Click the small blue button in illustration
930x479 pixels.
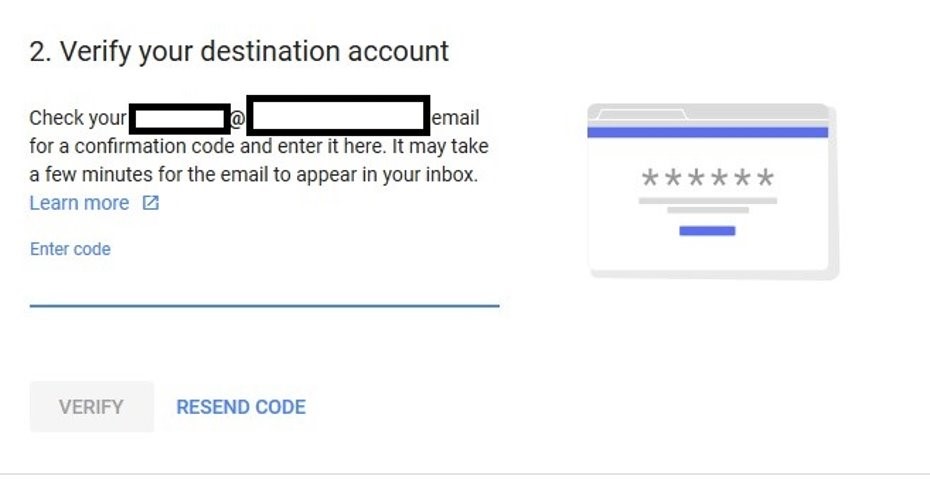pyautogui.click(x=707, y=231)
